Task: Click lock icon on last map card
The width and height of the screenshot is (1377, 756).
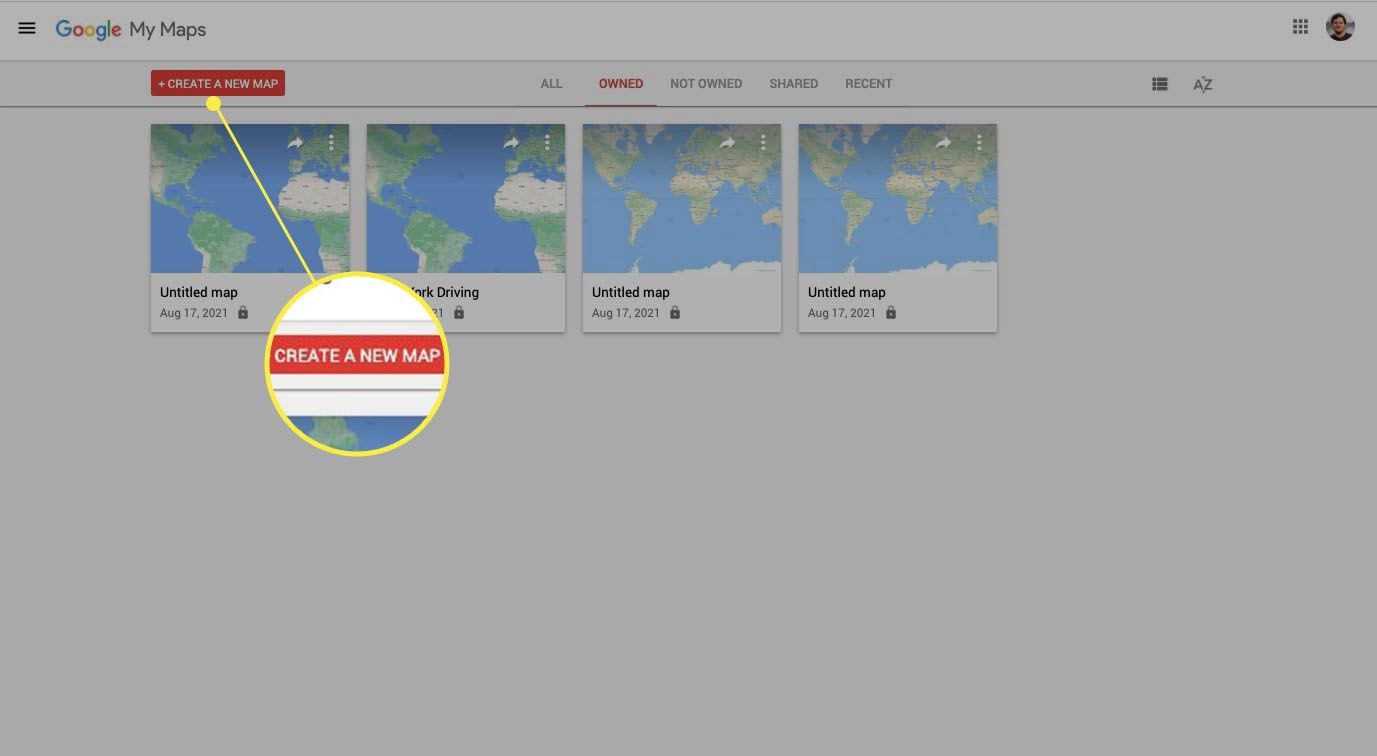Action: point(891,313)
